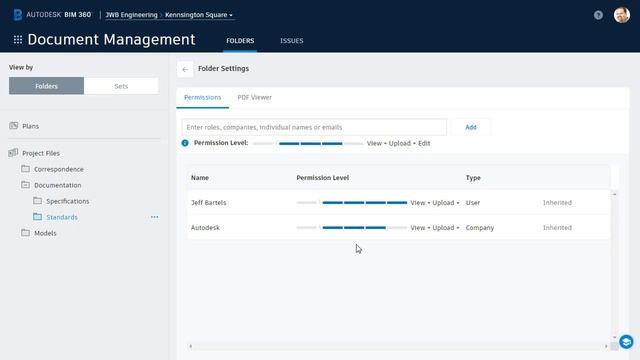Image resolution: width=640 pixels, height=360 pixels.
Task: Click the BIM 360 logo icon
Action: (18, 15)
